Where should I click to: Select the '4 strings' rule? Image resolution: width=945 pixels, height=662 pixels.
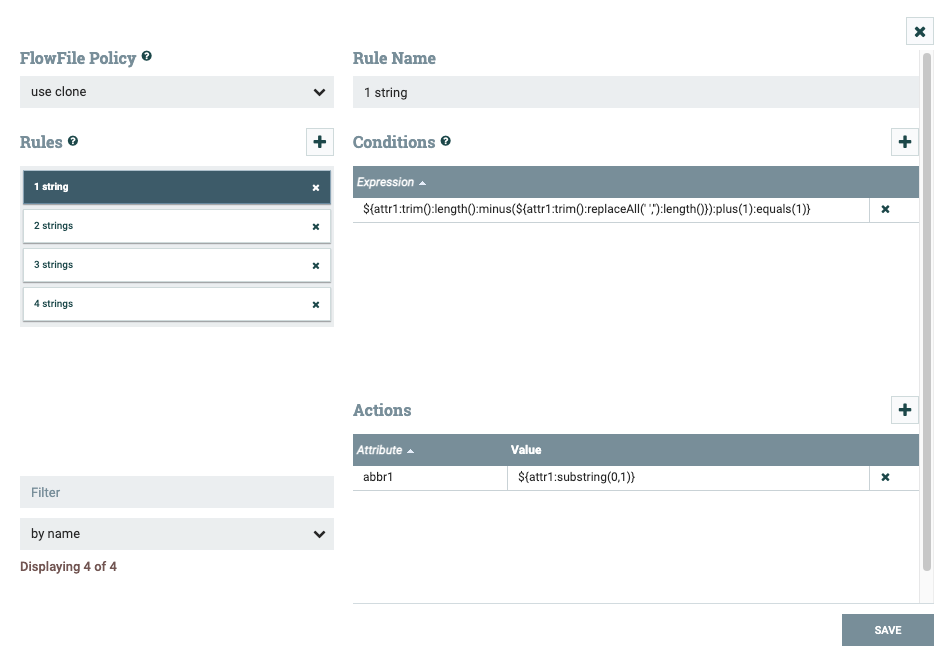pos(160,304)
